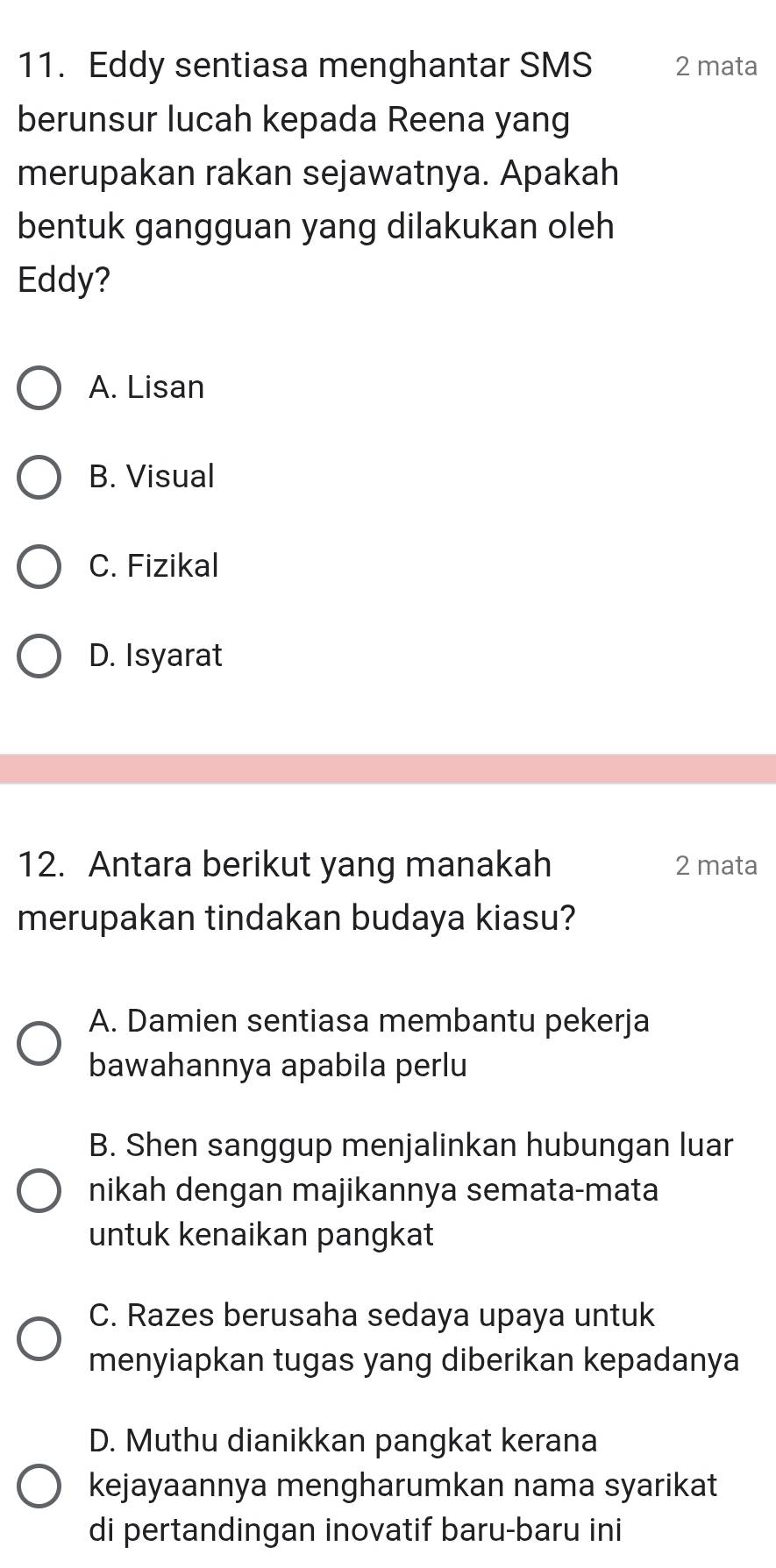
Task: Tap the 'D. Muthu dianikkan pangkat' option text
Action: (402, 1485)
